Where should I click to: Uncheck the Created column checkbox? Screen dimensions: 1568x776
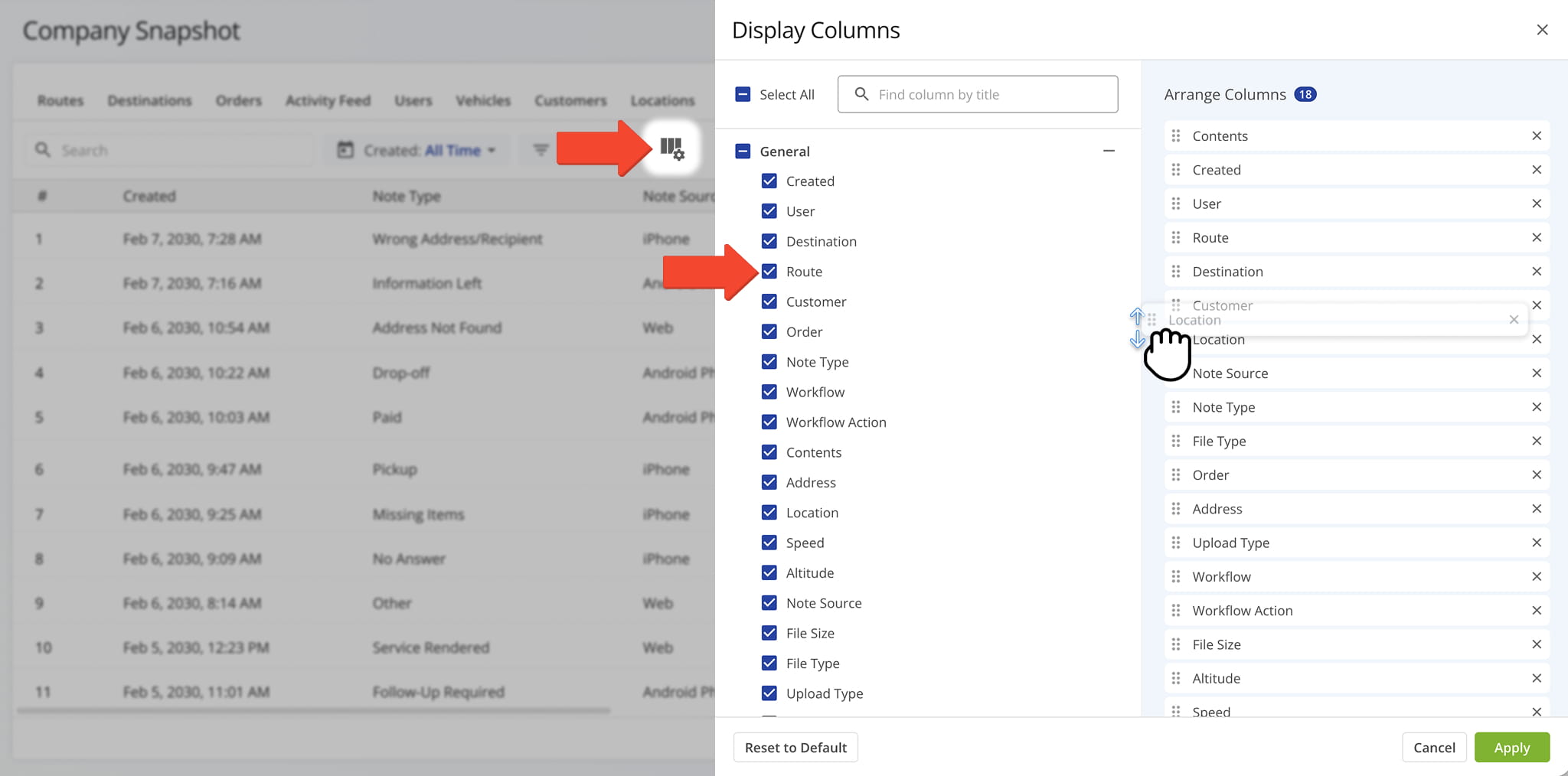pyautogui.click(x=769, y=181)
